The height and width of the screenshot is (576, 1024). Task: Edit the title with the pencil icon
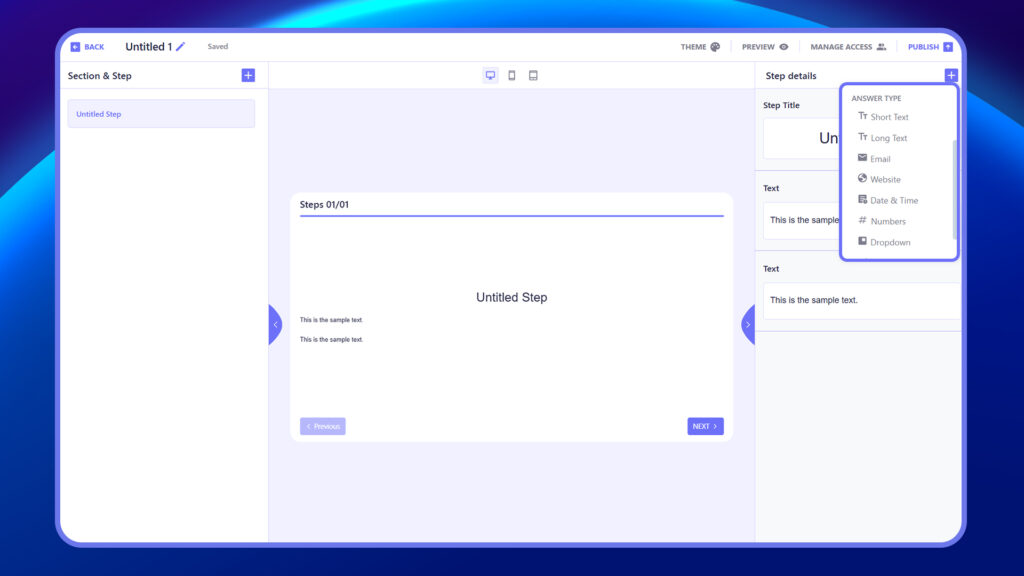[x=181, y=46]
